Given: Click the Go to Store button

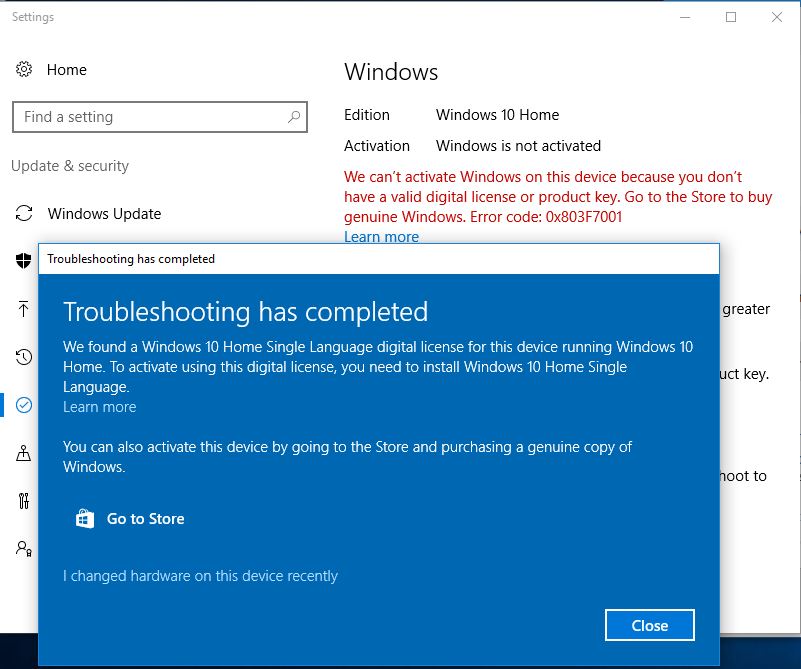Looking at the screenshot, I should [131, 518].
